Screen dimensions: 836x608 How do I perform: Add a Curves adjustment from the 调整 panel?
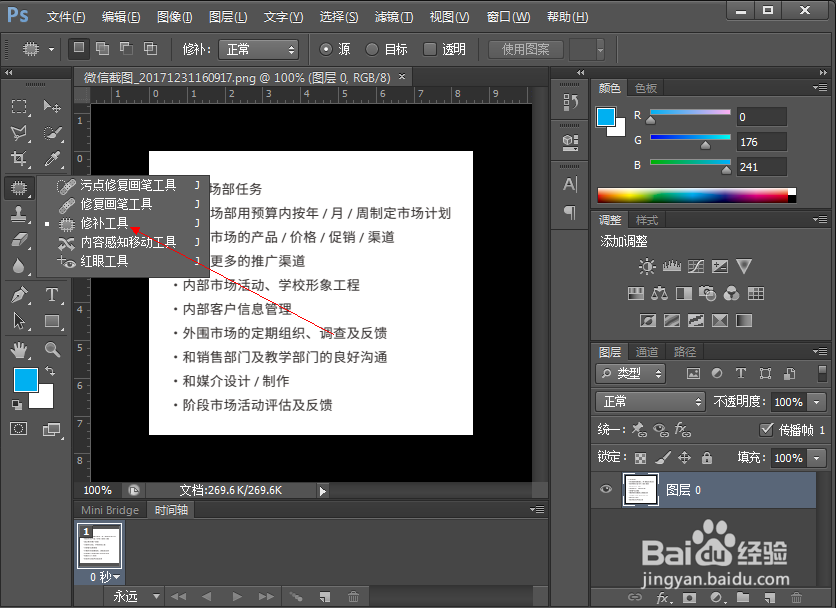point(694,266)
